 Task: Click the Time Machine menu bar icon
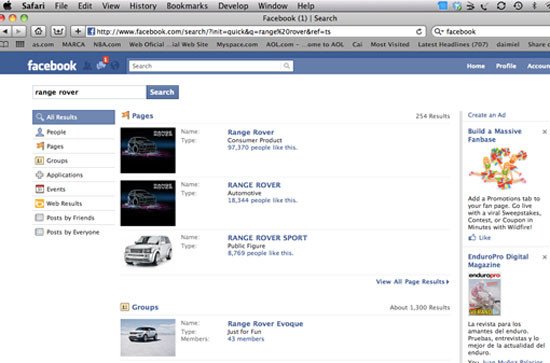click(518, 6)
